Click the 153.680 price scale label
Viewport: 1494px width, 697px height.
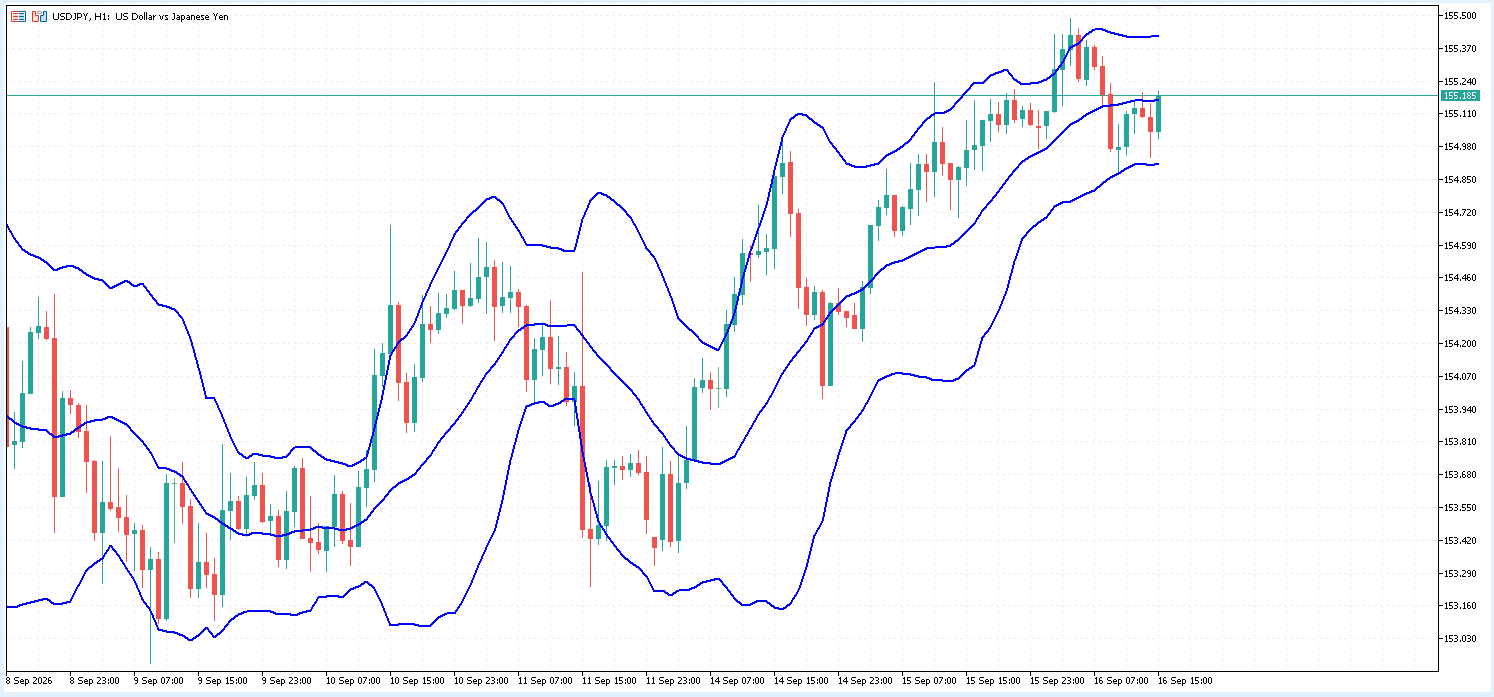(x=1460, y=475)
